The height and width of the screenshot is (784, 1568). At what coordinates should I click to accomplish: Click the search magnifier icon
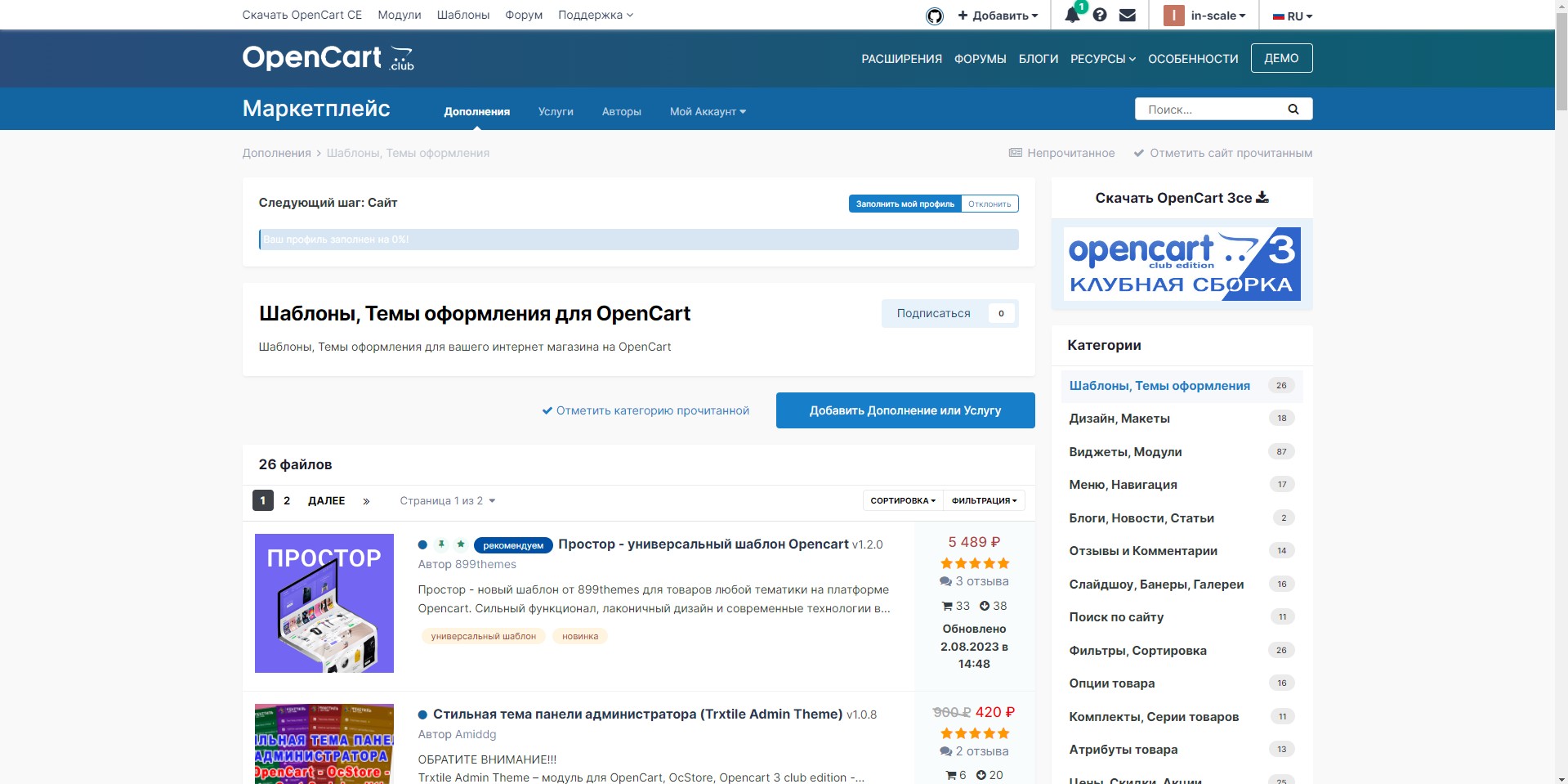1293,109
